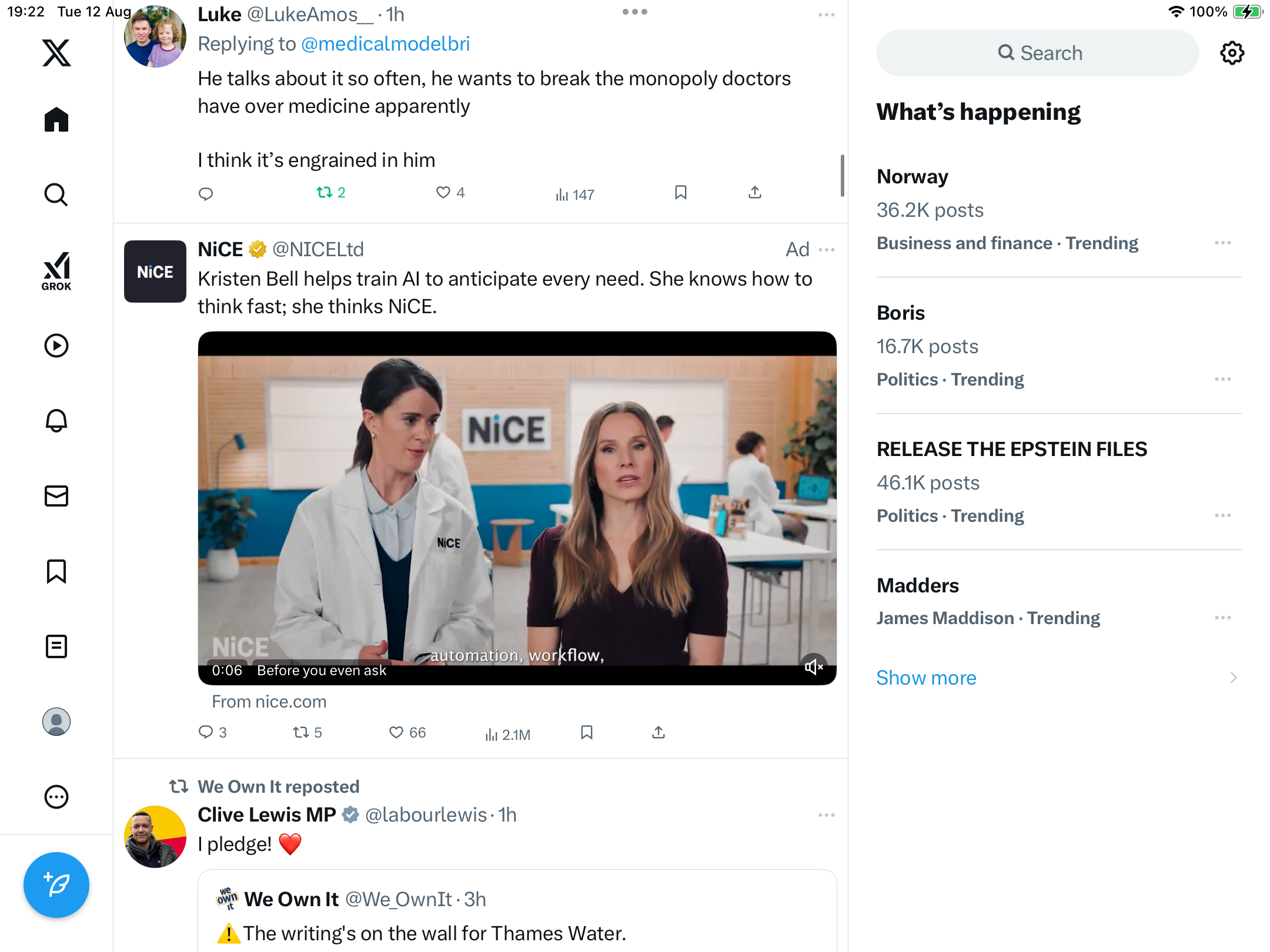Go to Home feed

[56, 120]
